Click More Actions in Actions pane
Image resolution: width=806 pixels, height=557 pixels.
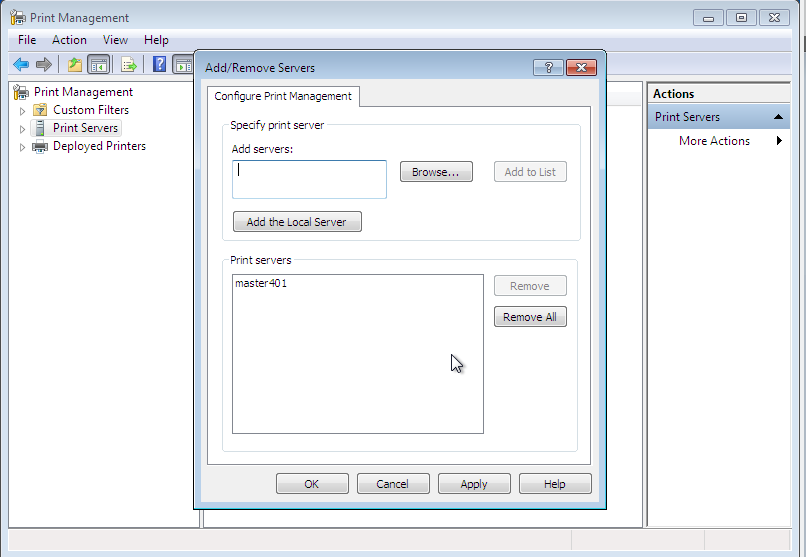714,141
